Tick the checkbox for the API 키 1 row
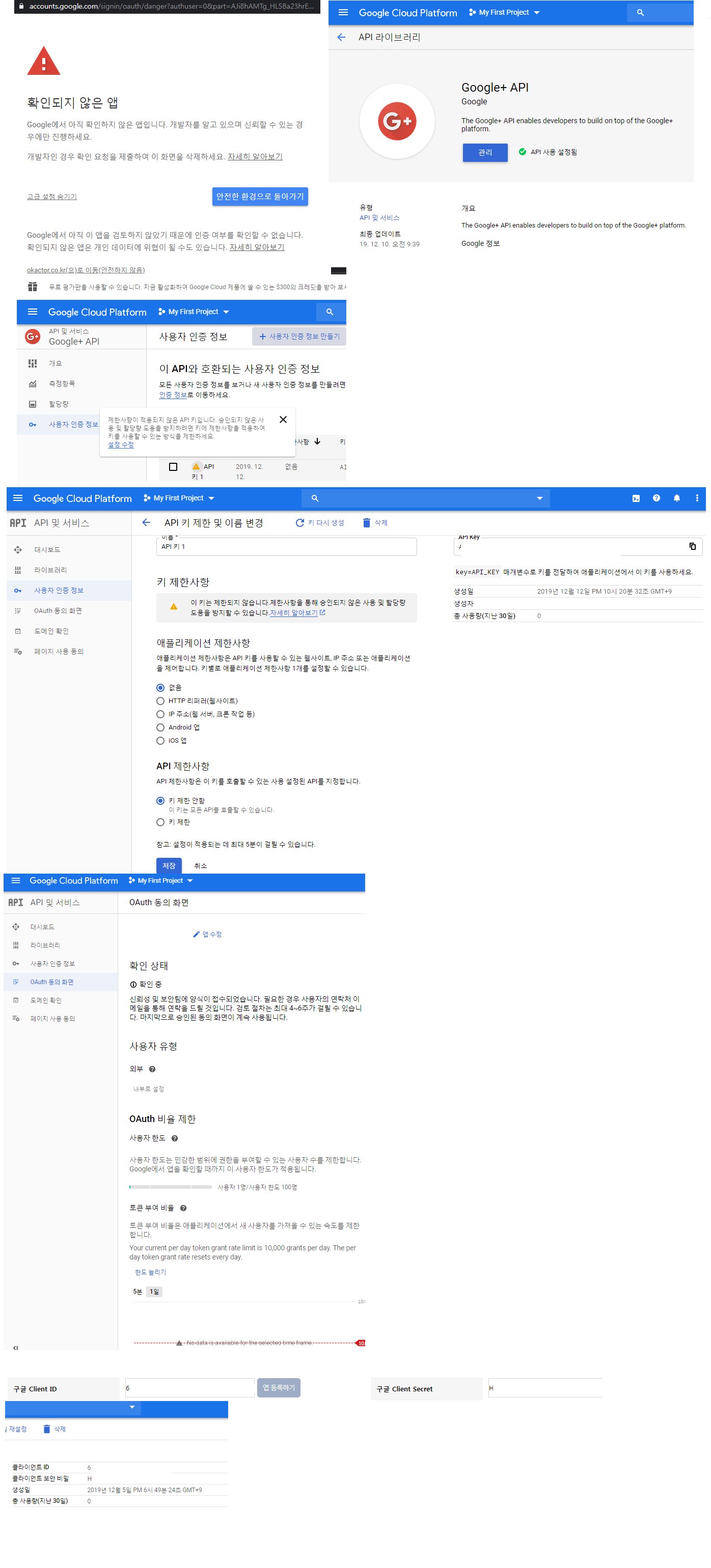This screenshot has height=1568, width=711. (173, 467)
